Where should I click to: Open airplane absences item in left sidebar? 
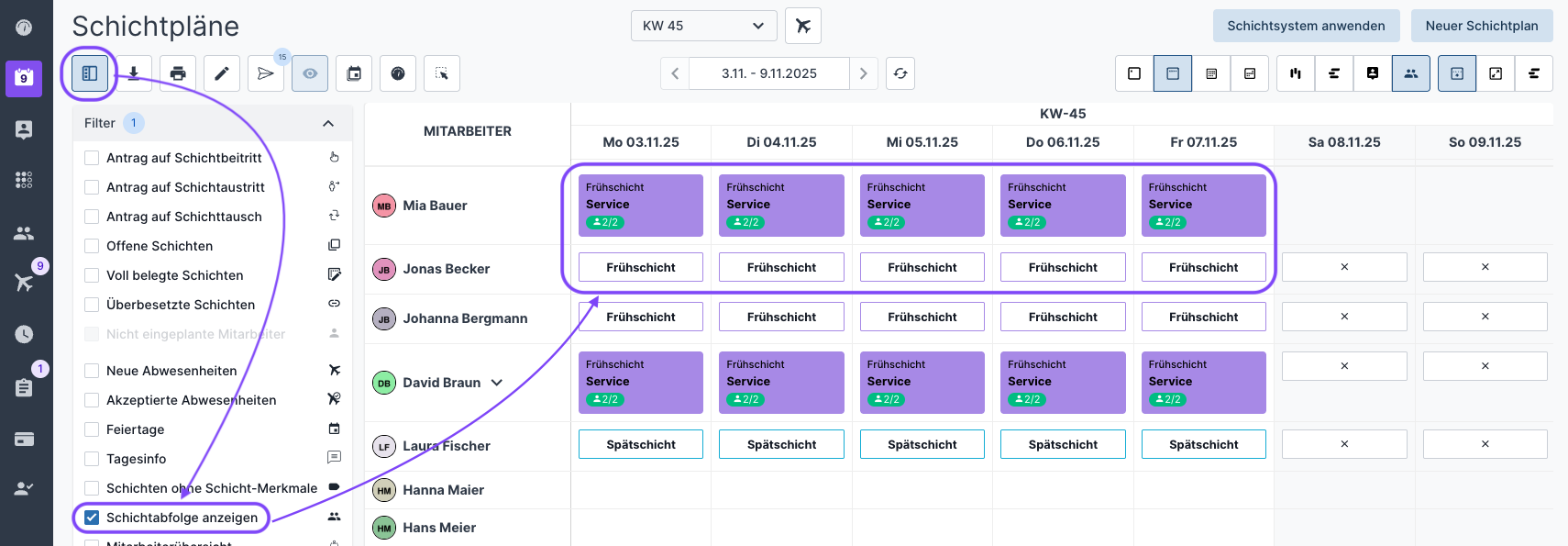24,282
